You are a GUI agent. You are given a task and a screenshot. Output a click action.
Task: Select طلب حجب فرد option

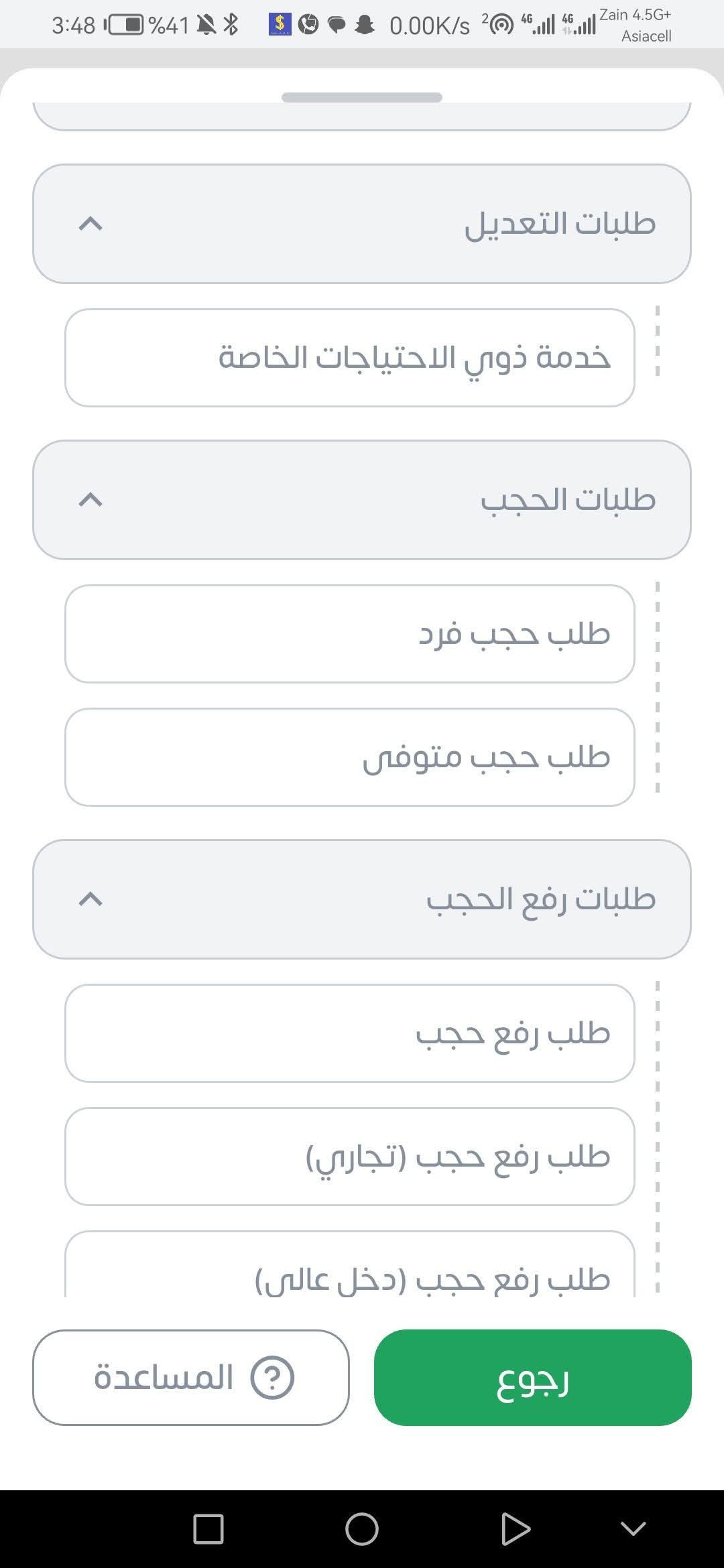pyautogui.click(x=349, y=634)
